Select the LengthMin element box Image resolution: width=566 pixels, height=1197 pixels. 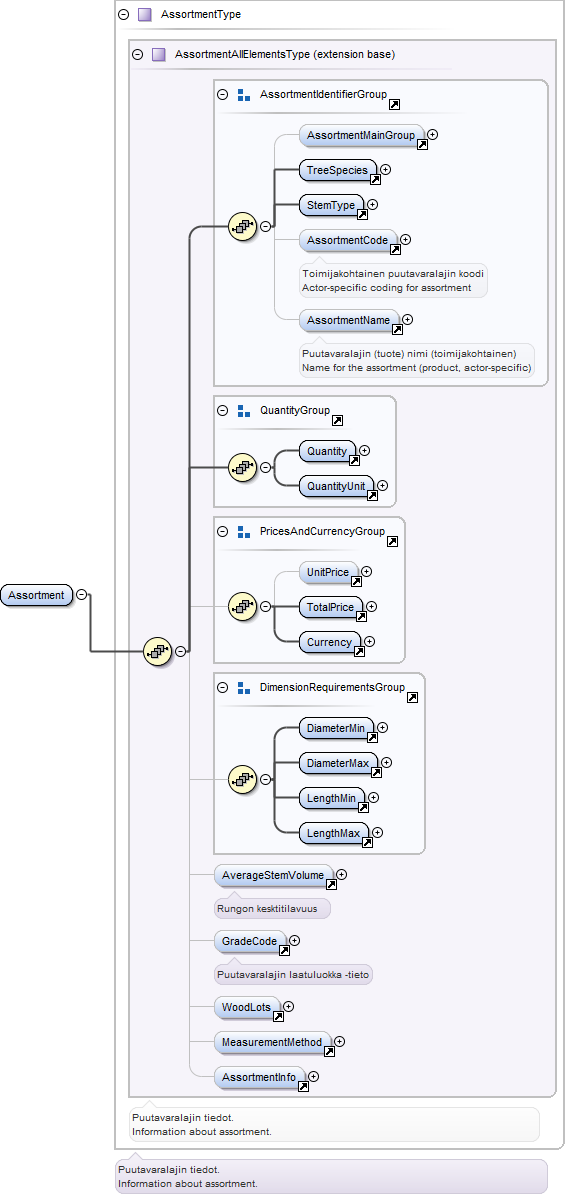[x=332, y=798]
